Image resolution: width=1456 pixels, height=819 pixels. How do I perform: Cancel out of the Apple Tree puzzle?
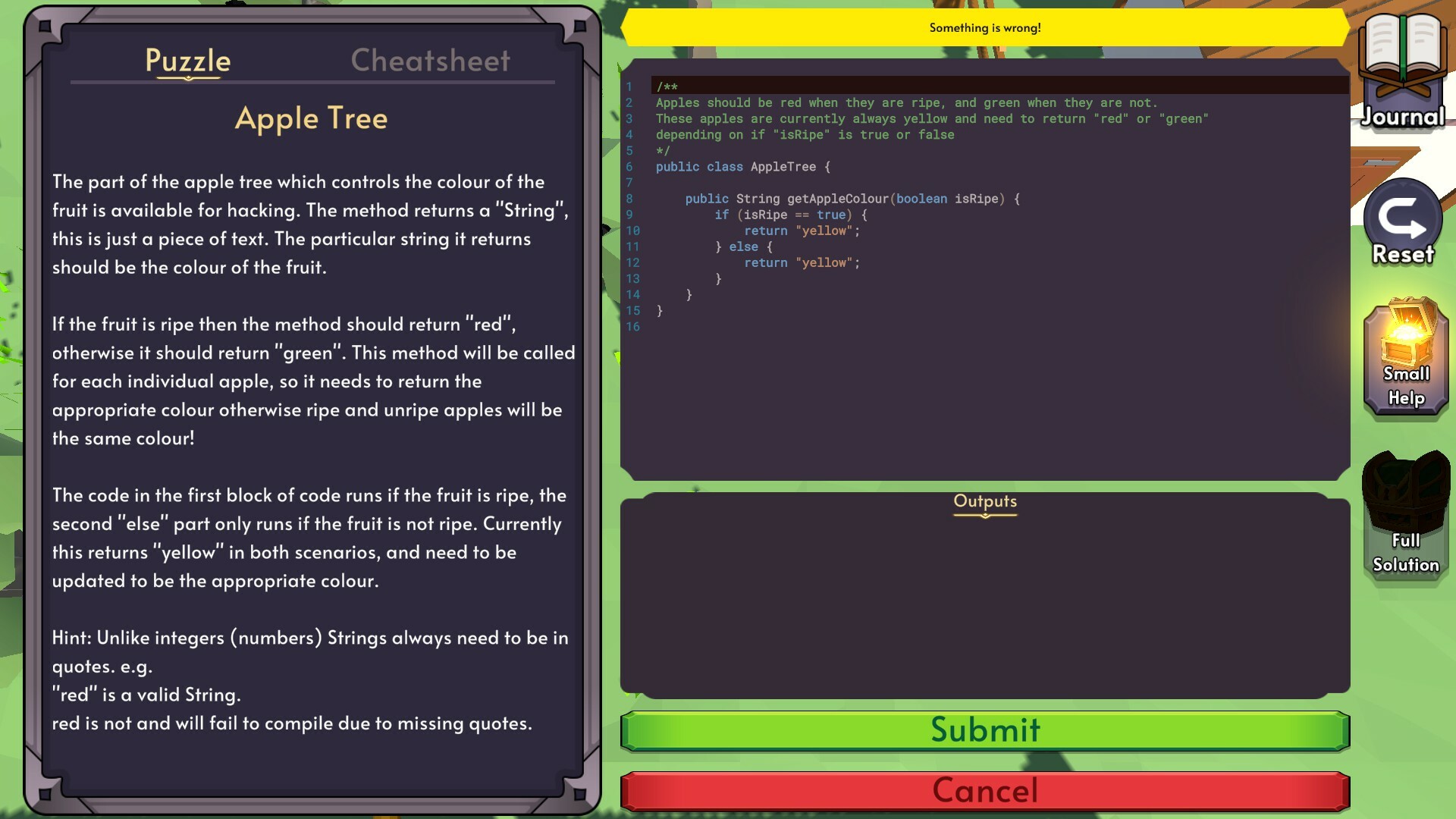click(984, 789)
